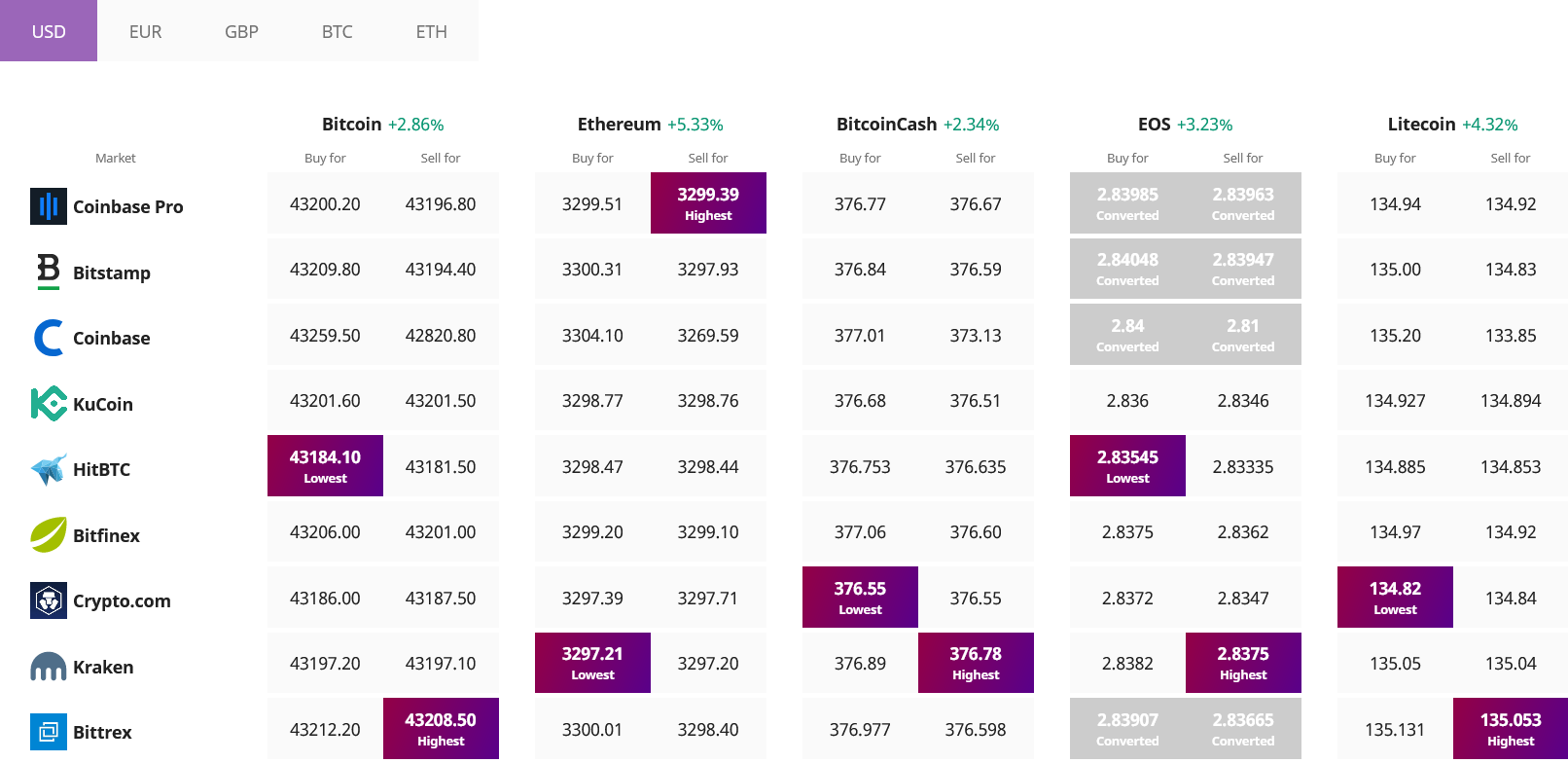Click Coinbase Litecoin sell price 133.85
The image size is (1568, 763).
point(1511,336)
